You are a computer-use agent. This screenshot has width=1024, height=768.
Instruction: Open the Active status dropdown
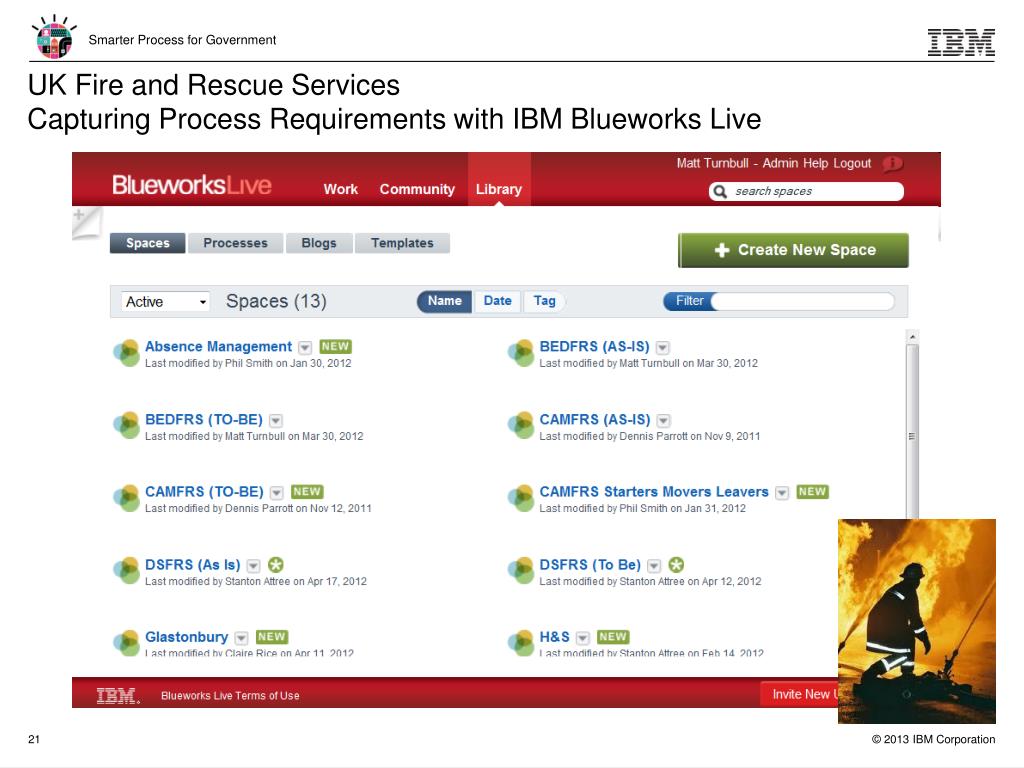(166, 302)
